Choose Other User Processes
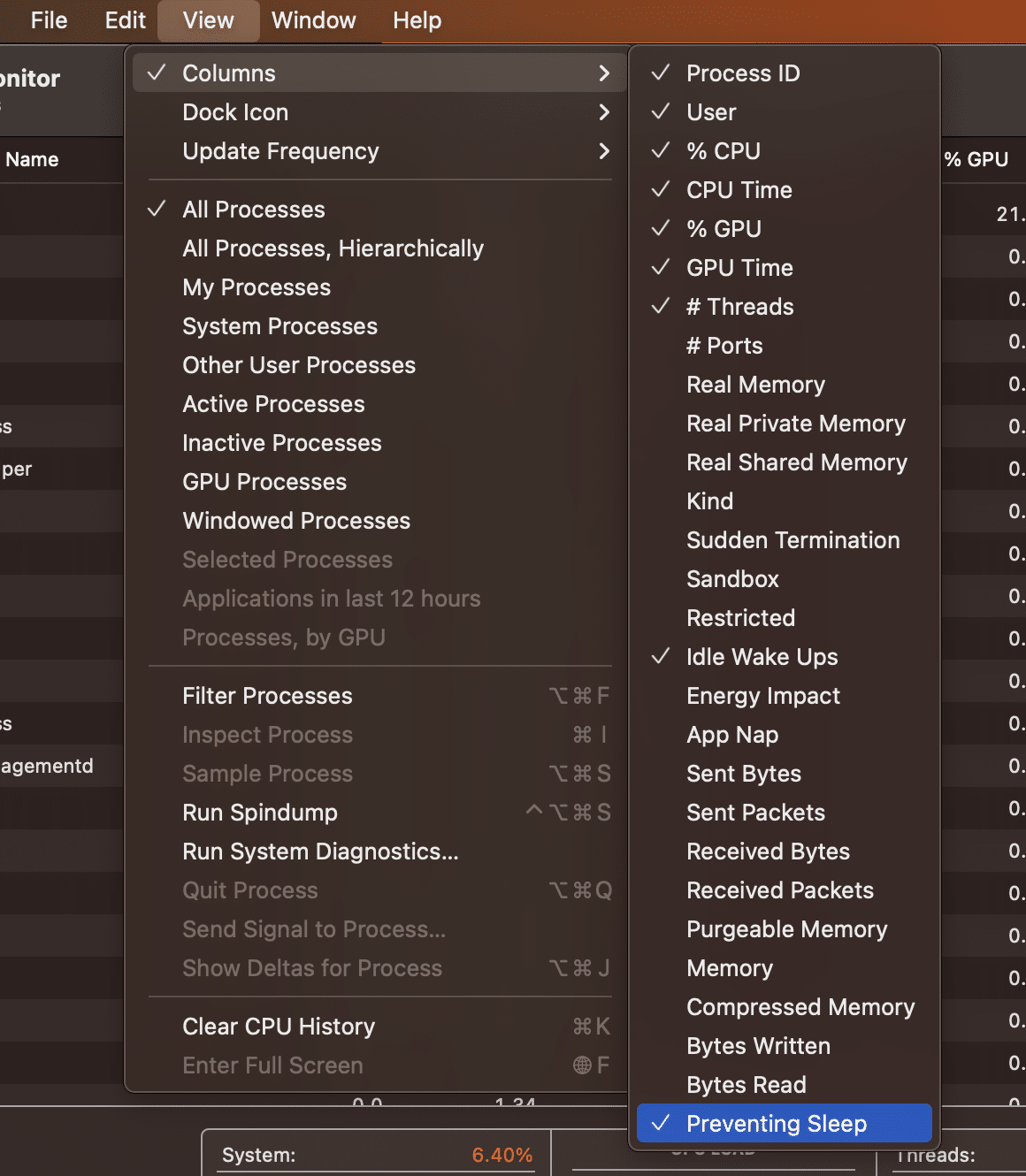Image resolution: width=1026 pixels, height=1176 pixels. pyautogui.click(x=379, y=365)
